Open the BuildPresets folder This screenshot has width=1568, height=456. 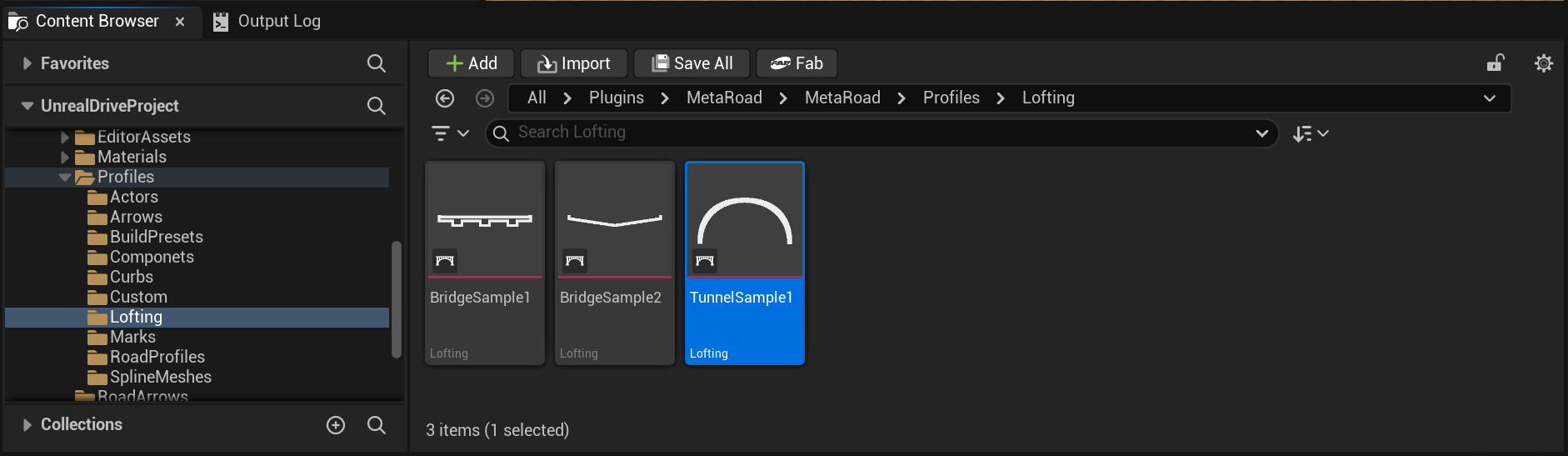(156, 237)
